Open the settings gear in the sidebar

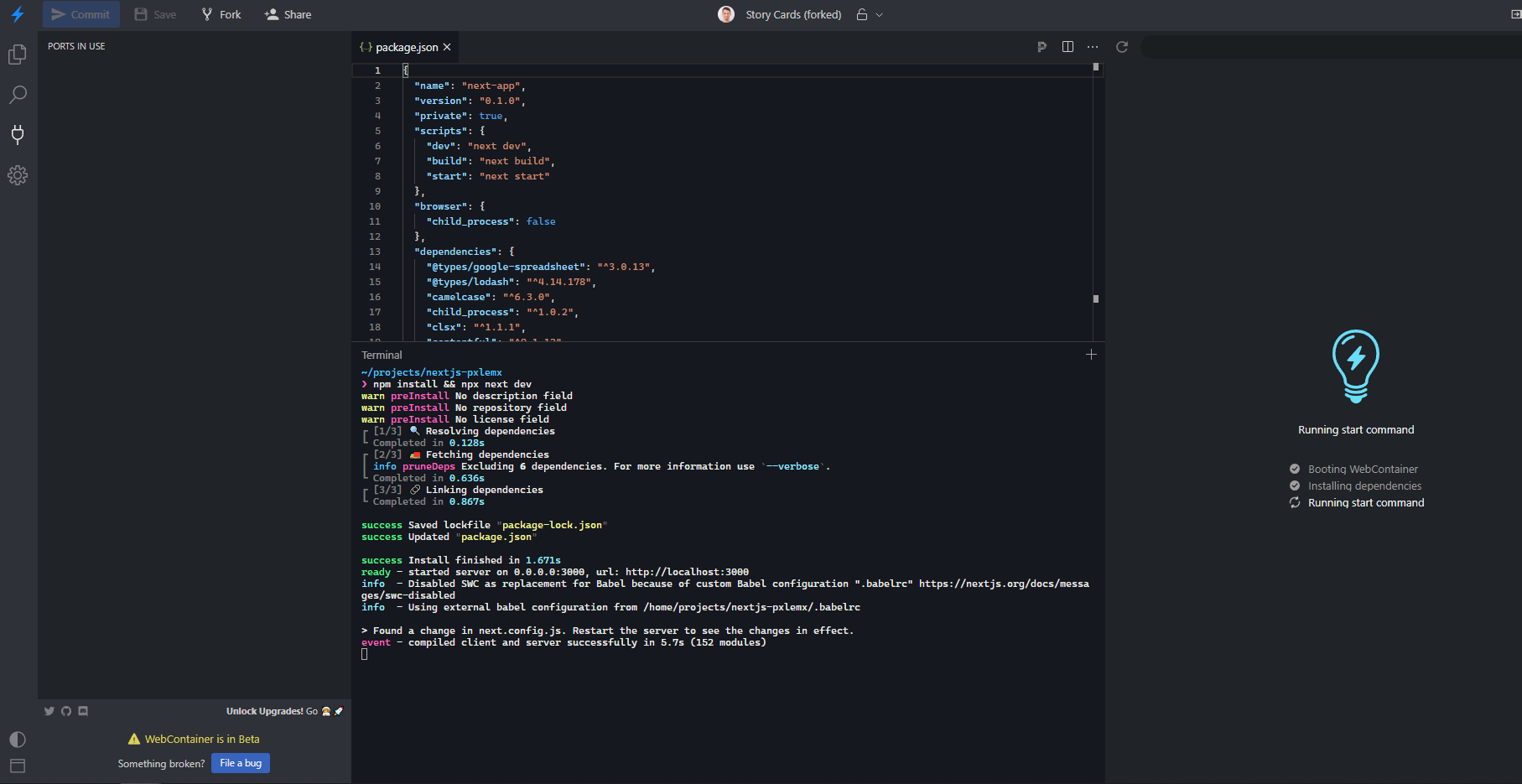pos(17,175)
